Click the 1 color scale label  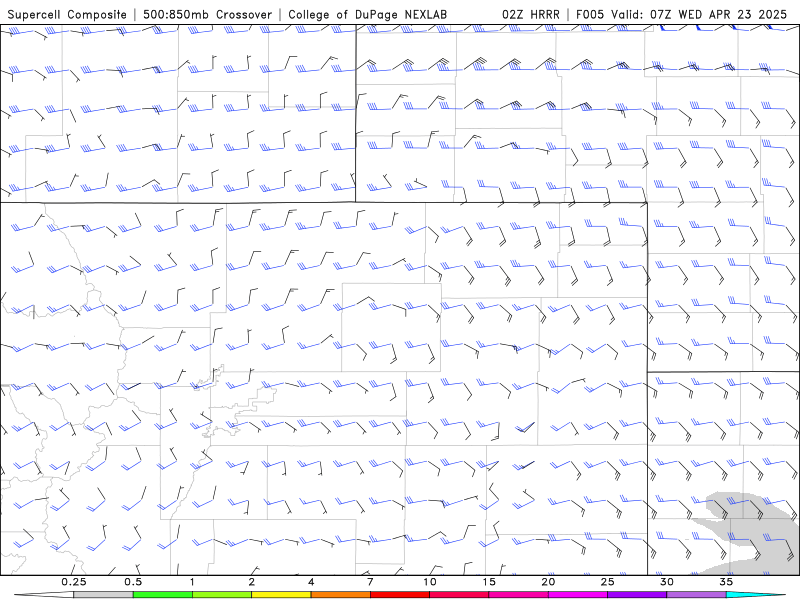[192, 582]
